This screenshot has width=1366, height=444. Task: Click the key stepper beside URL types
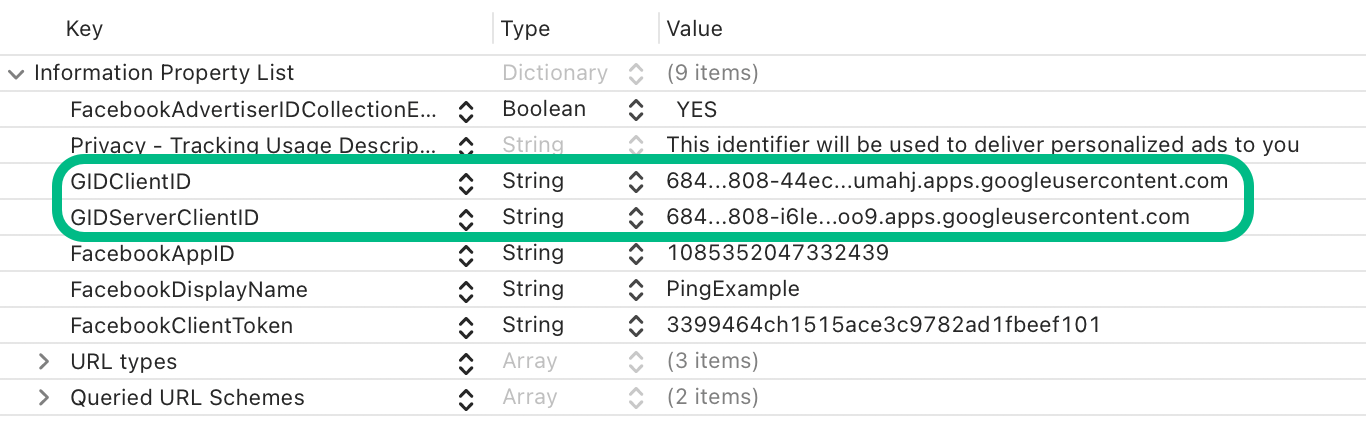(x=465, y=362)
